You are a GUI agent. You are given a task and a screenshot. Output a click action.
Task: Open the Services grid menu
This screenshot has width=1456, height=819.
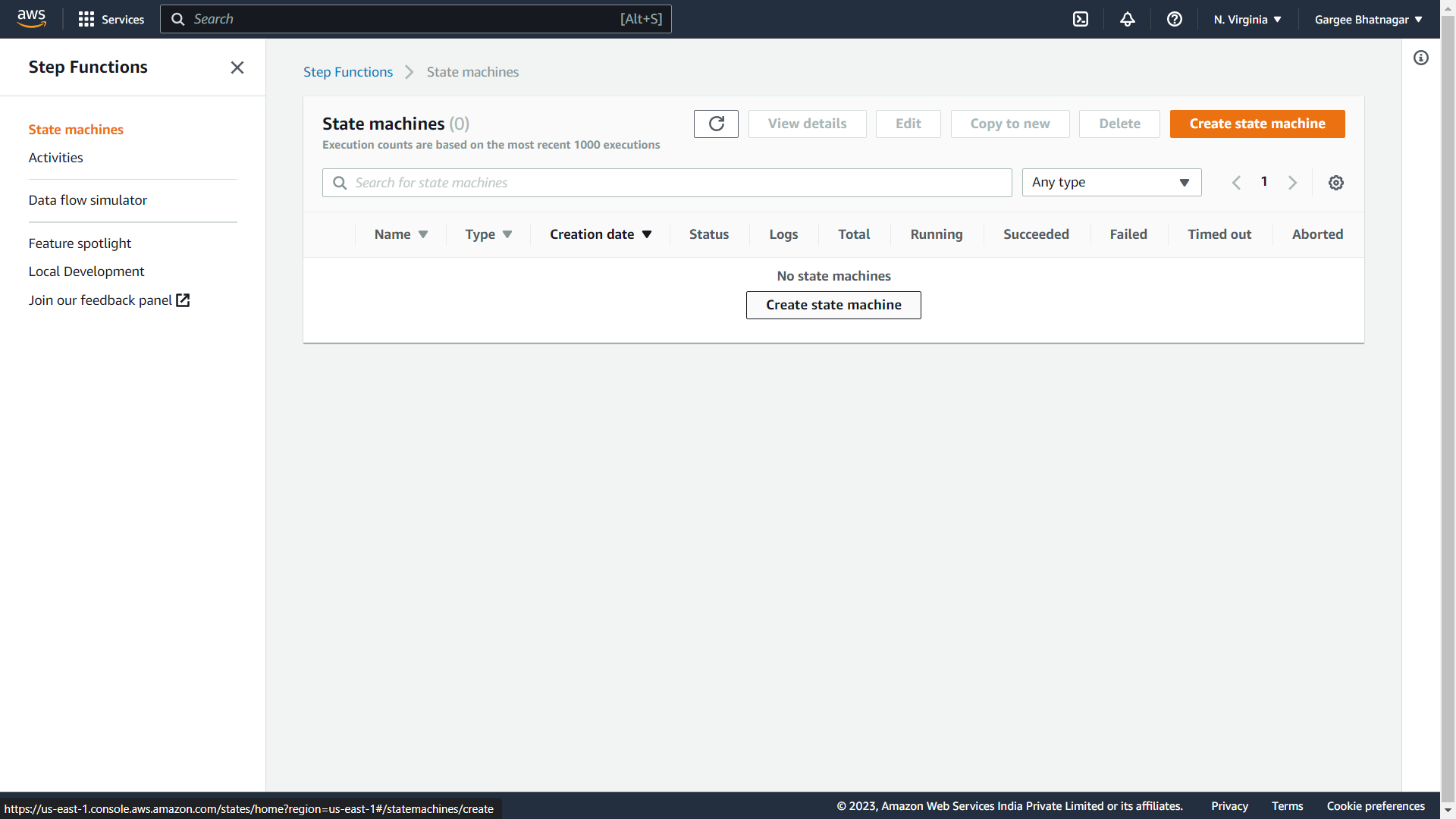click(111, 19)
